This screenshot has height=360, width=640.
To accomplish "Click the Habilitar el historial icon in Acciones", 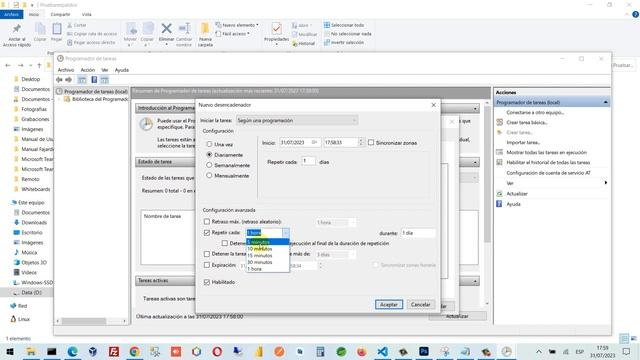I will [499, 162].
